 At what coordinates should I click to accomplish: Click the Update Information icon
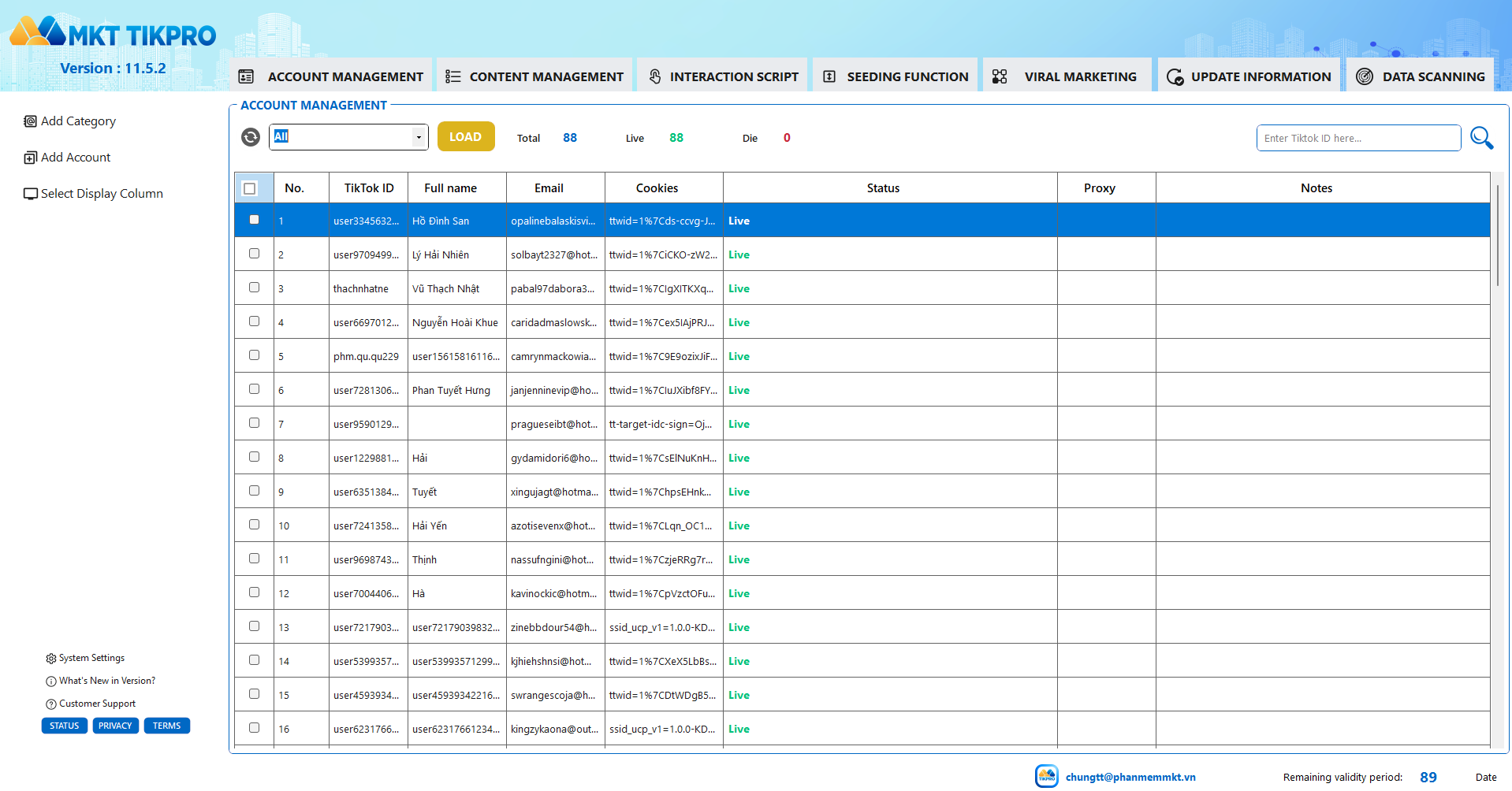tap(1175, 76)
